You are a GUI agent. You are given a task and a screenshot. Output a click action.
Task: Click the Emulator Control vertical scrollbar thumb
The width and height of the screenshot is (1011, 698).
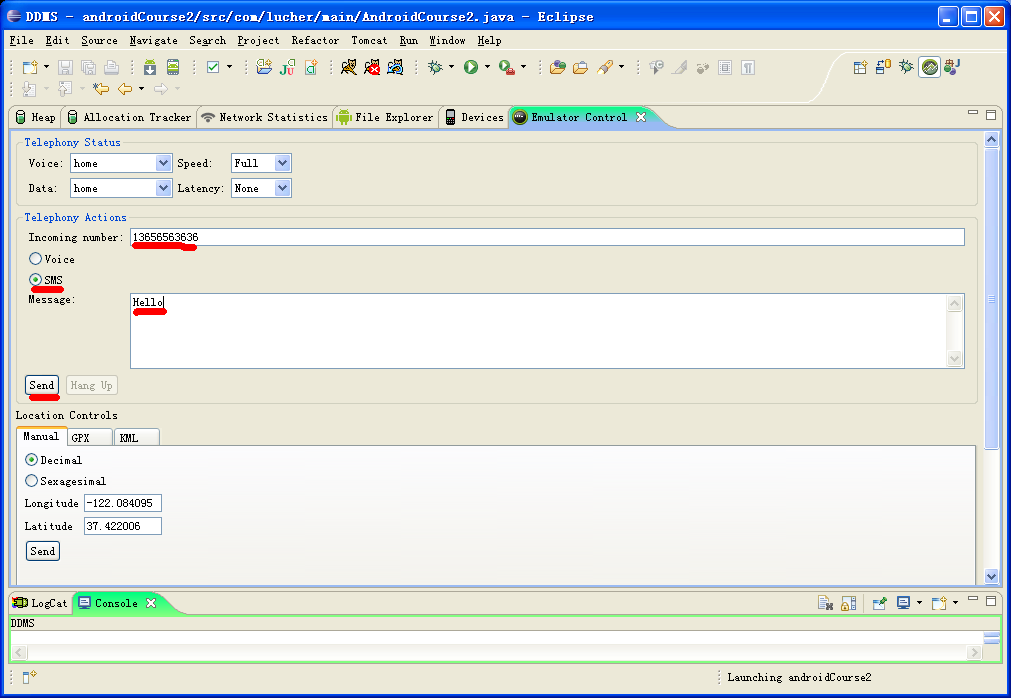[x=992, y=299]
